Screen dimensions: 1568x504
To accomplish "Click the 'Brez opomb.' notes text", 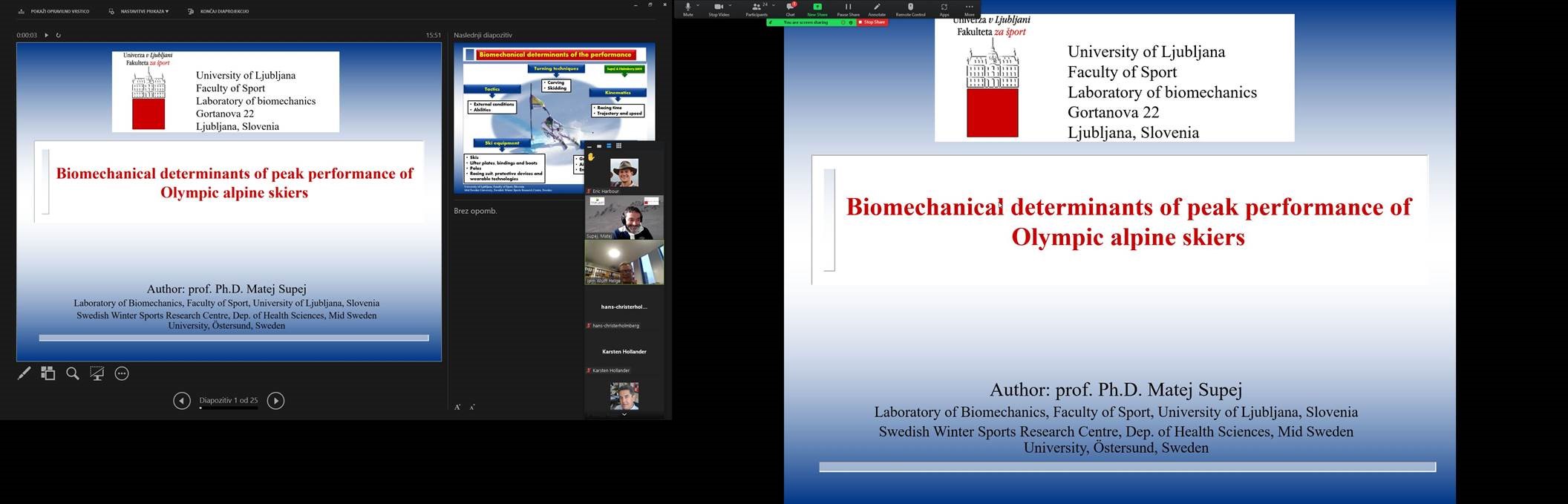I will pos(475,211).
